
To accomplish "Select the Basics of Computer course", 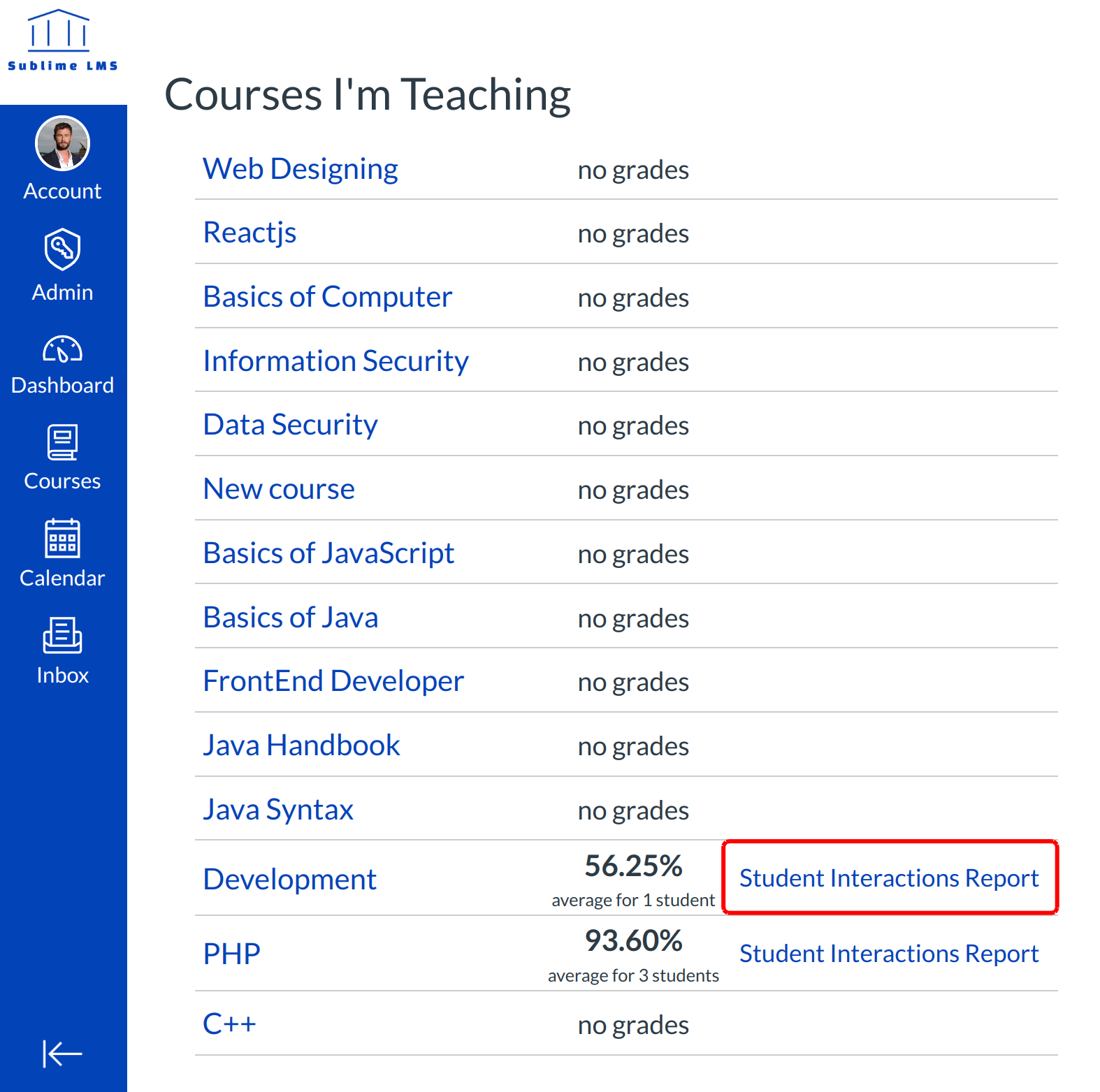I will click(327, 297).
